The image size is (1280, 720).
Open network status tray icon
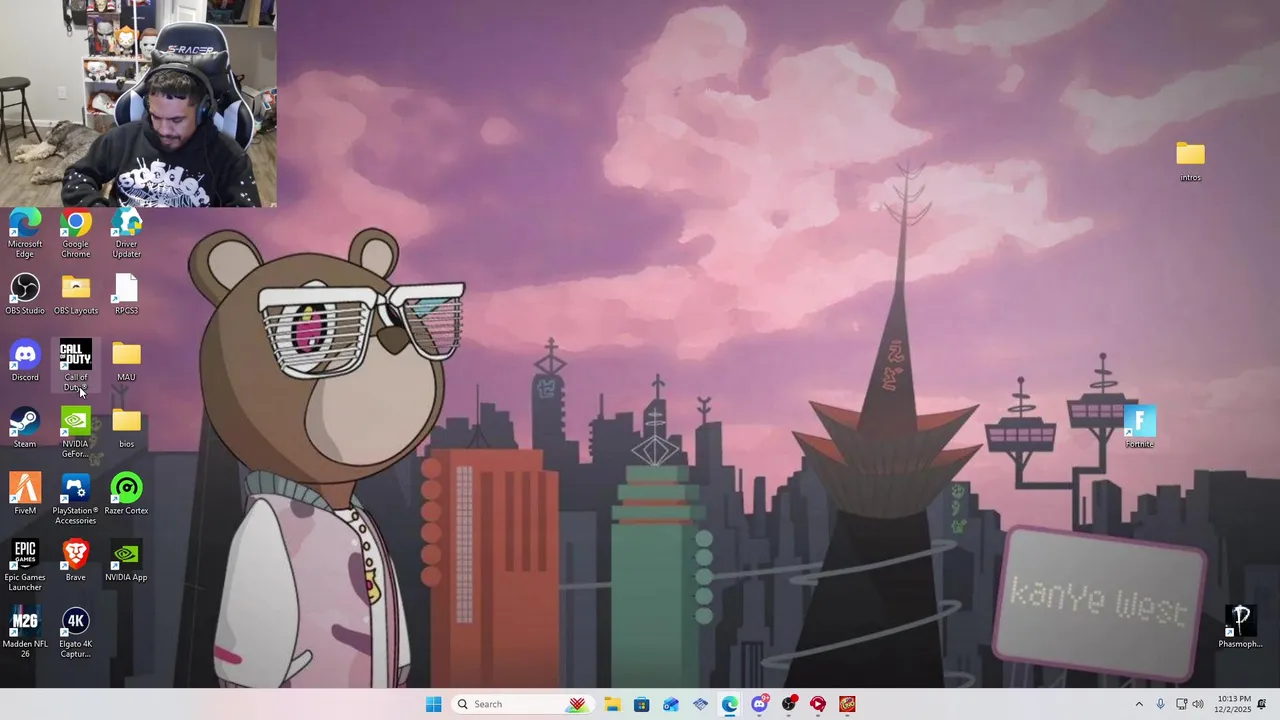click(x=1181, y=704)
